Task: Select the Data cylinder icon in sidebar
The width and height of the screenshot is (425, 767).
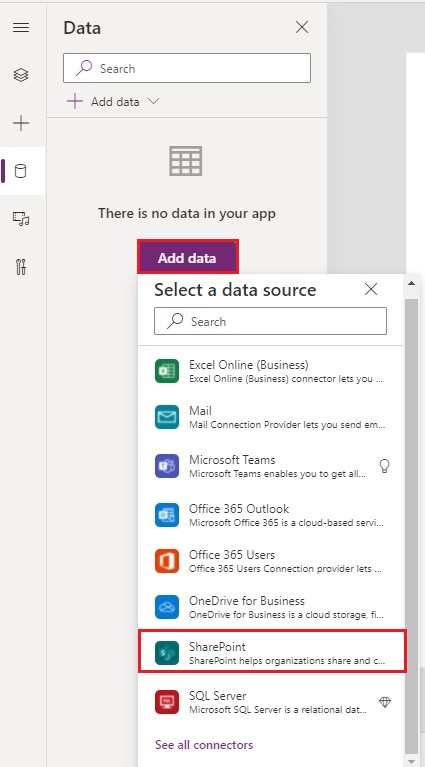Action: pyautogui.click(x=21, y=171)
